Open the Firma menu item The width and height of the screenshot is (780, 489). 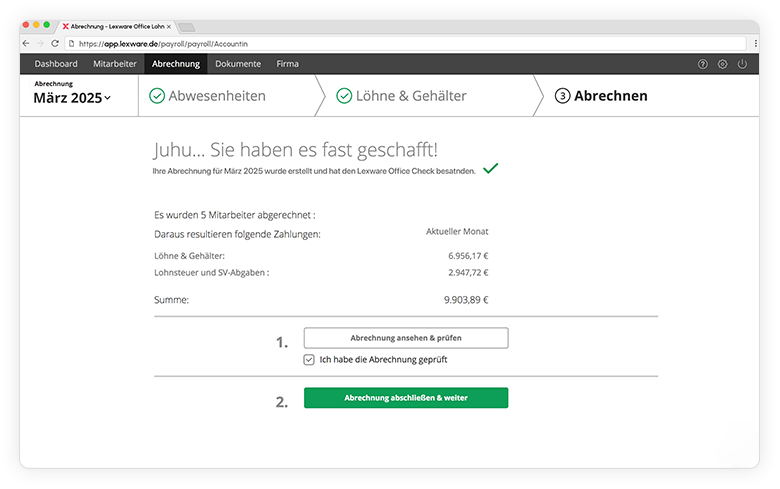coord(287,64)
